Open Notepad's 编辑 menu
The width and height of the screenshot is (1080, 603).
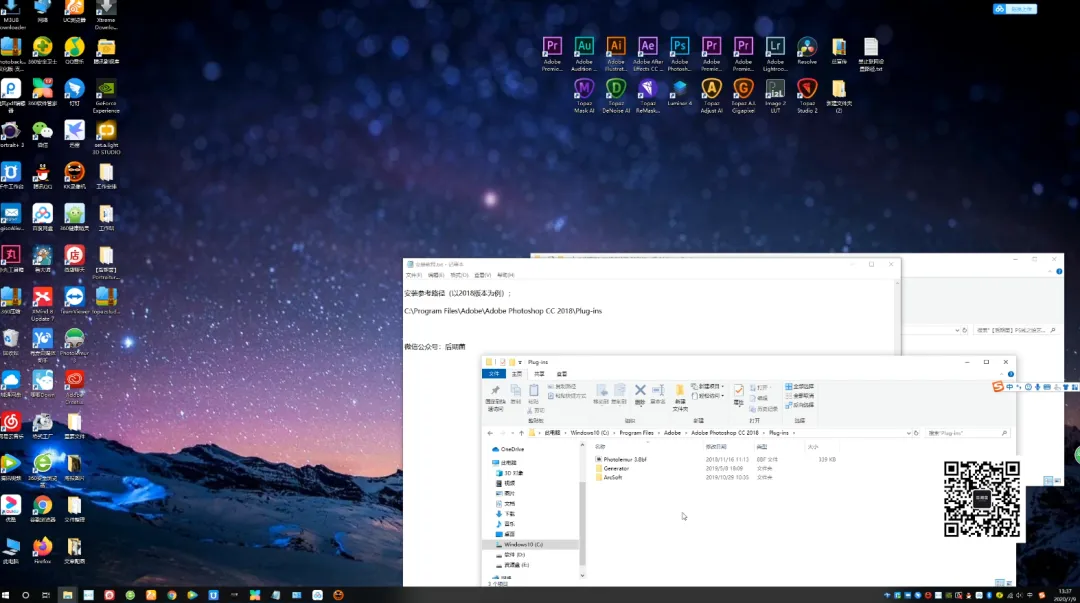click(436, 275)
